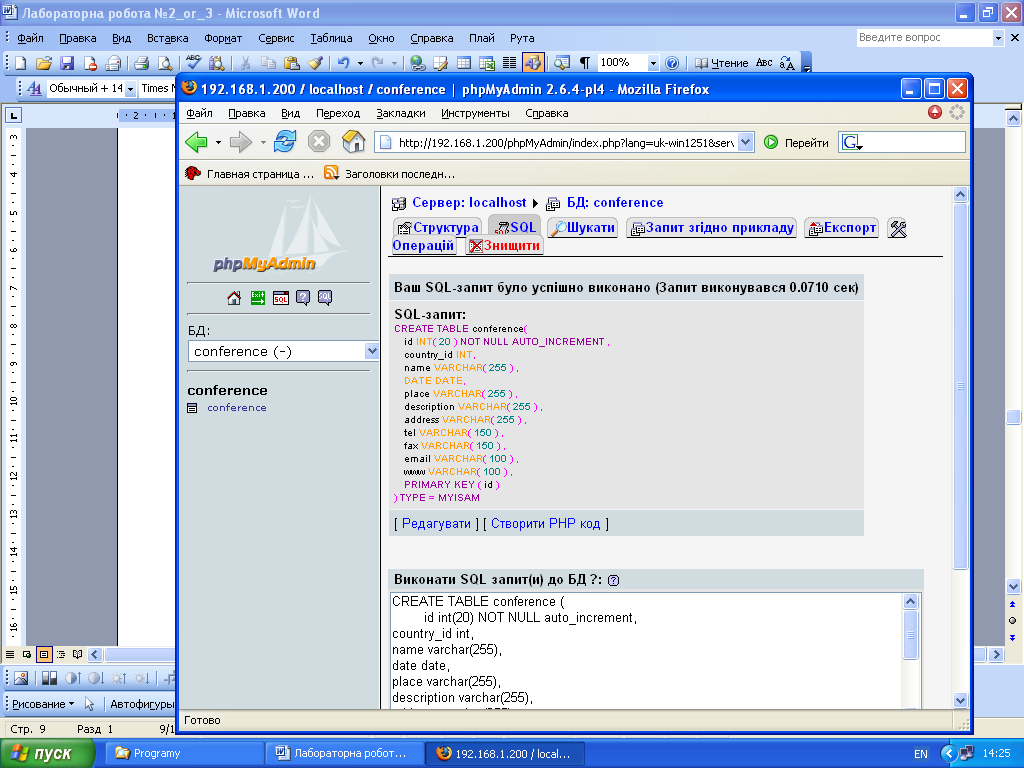The image size is (1024, 768).
Task: Click the phpMyAdmin documentation question-mark icon
Action: pyautogui.click(x=303, y=298)
